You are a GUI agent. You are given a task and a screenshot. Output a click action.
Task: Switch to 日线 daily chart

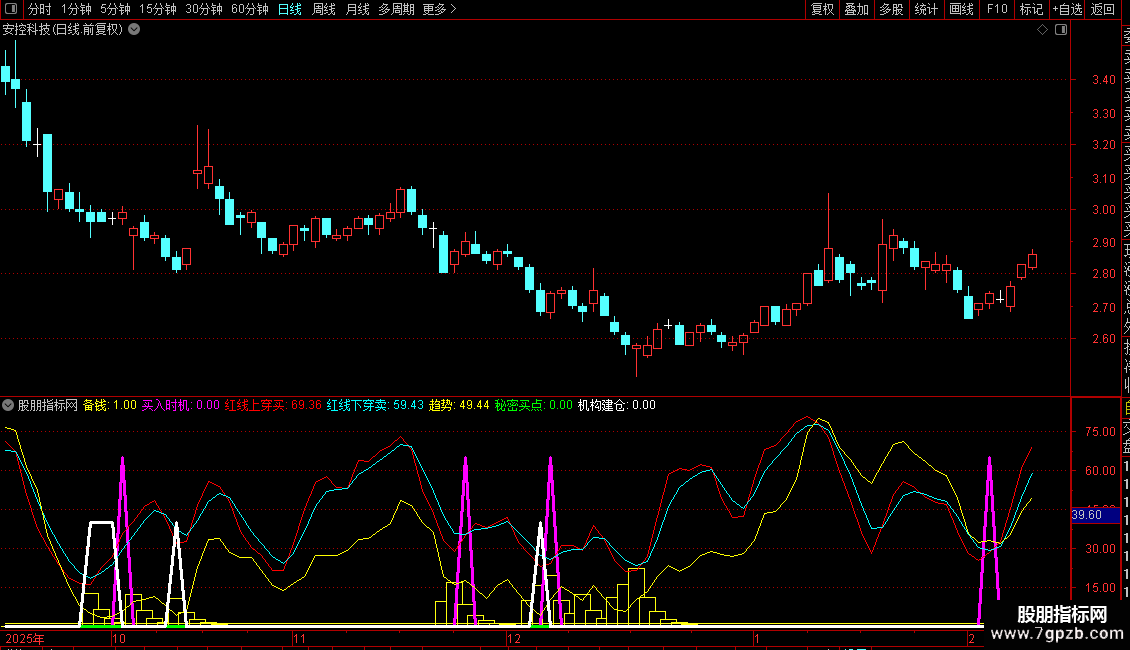pyautogui.click(x=290, y=9)
